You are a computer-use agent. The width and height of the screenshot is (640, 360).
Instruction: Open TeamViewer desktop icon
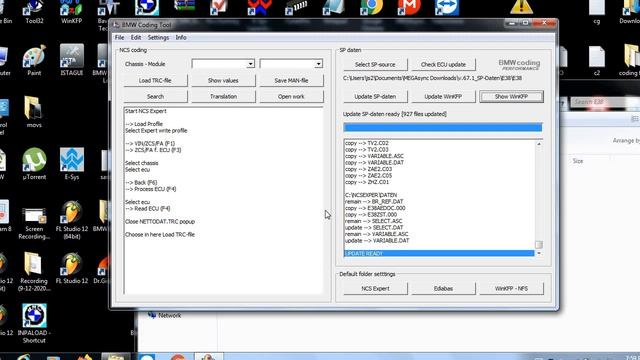(x=446, y=7)
